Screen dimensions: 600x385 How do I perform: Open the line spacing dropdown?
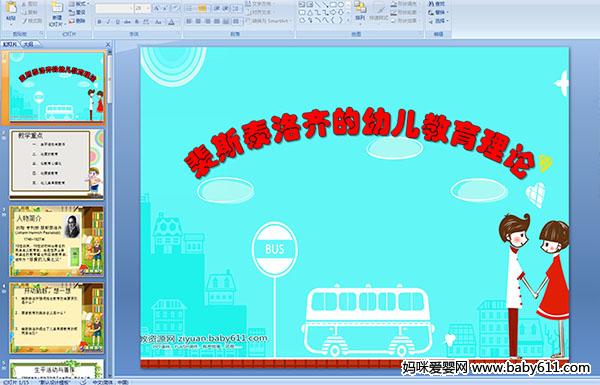coord(237,8)
